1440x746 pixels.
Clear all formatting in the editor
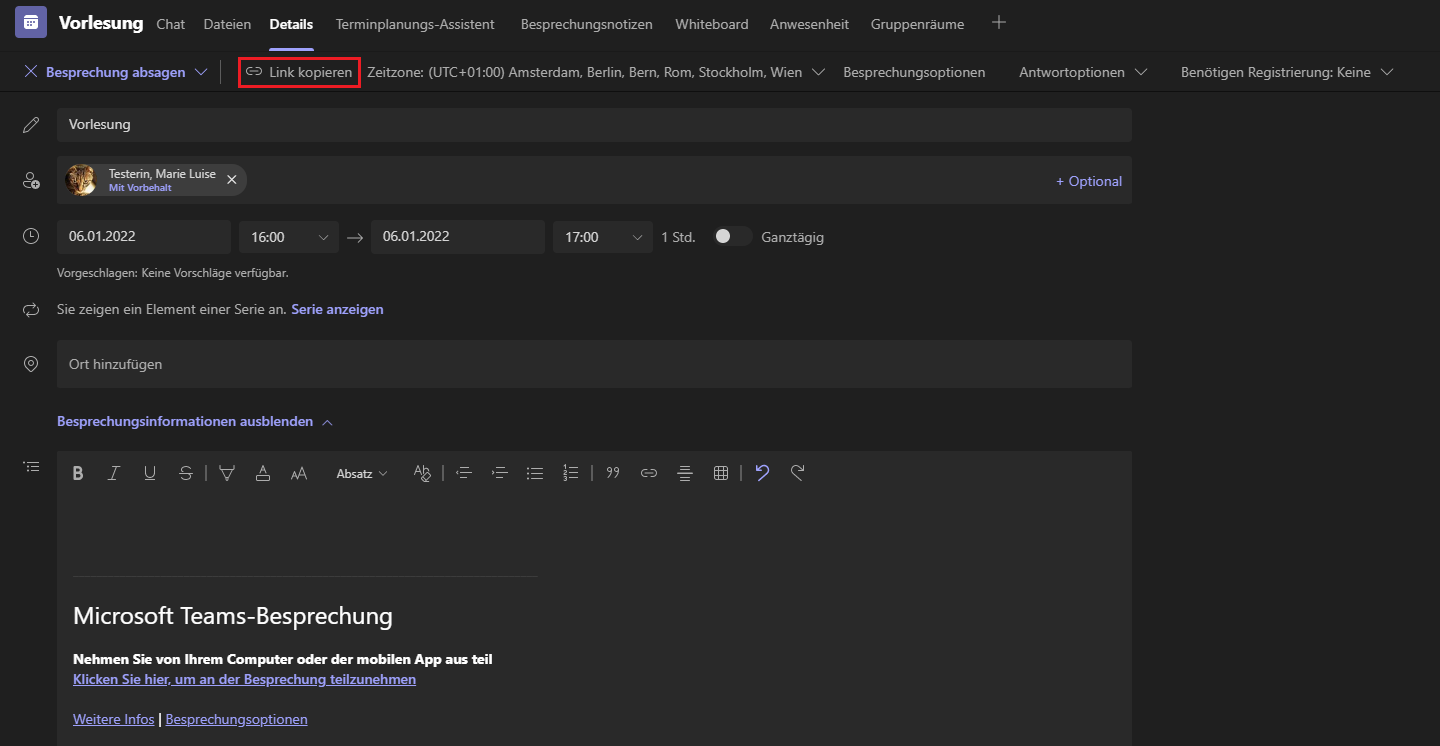[422, 473]
